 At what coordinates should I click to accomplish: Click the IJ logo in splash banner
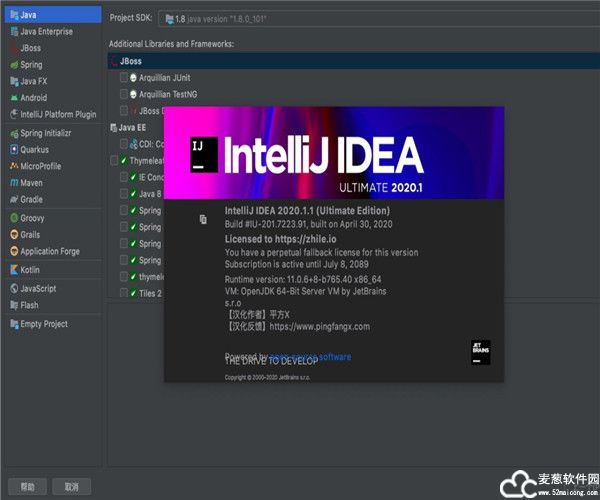coord(204,157)
